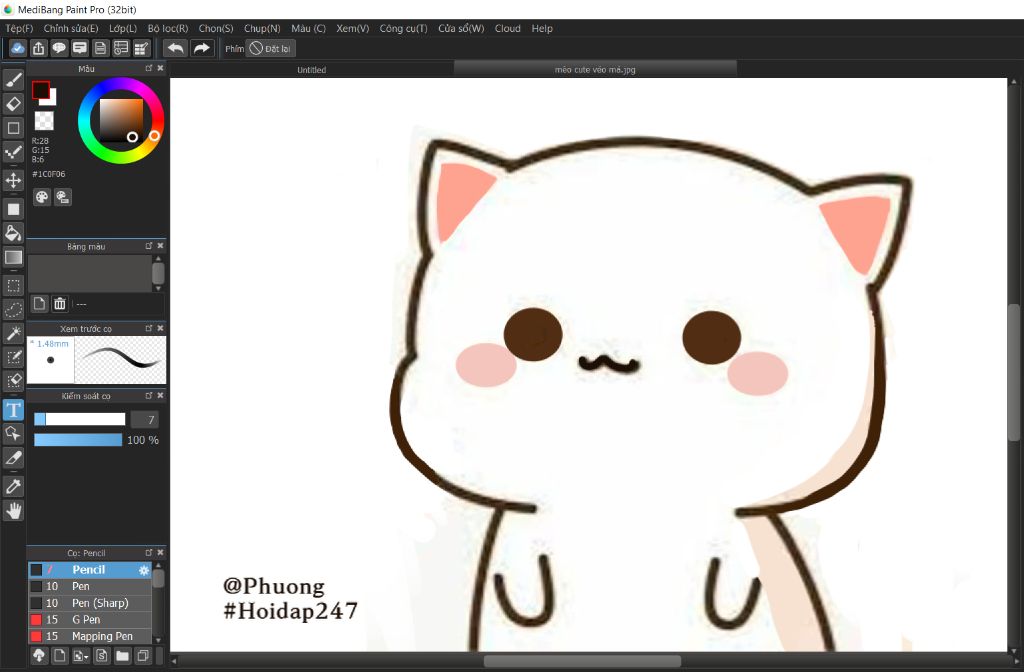Switch to the Untitled tab
This screenshot has width=1024, height=672.
coord(312,70)
